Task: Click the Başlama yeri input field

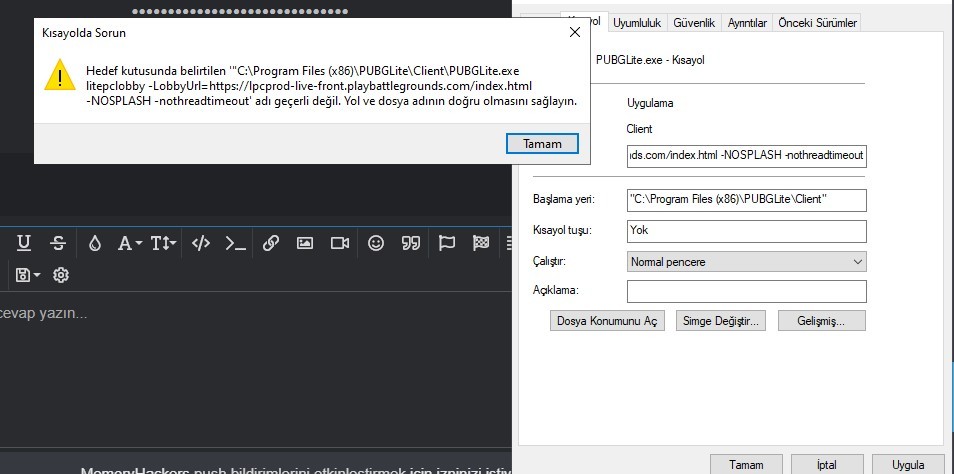Action: click(747, 200)
